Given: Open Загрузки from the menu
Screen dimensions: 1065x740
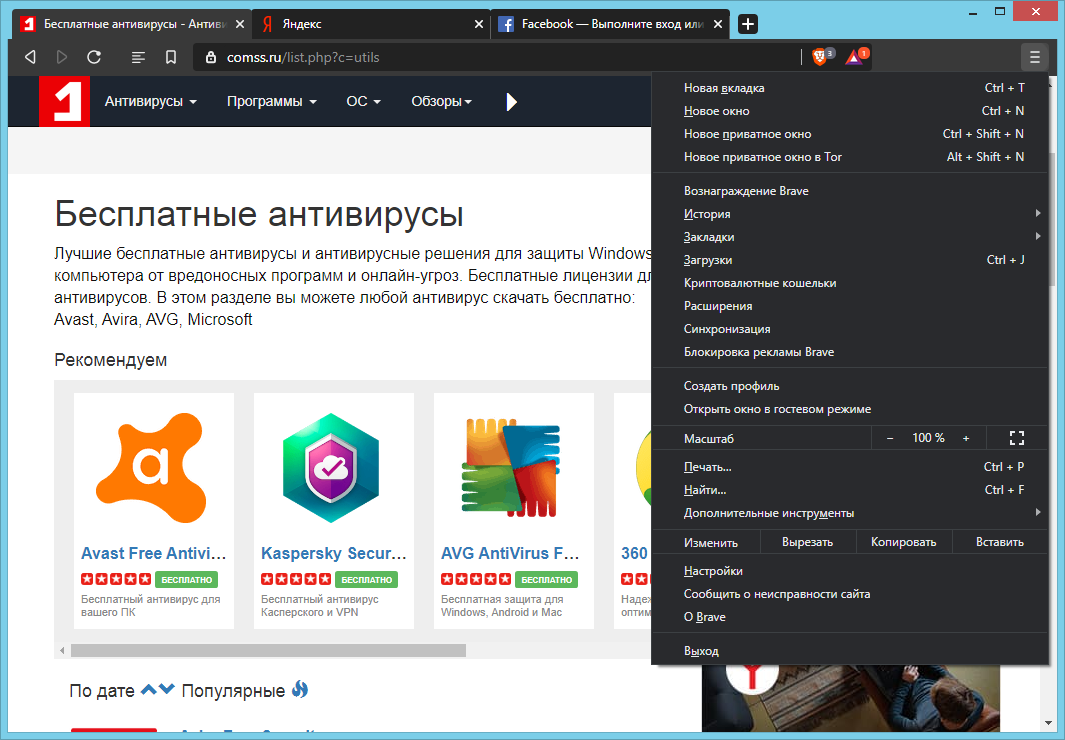Looking at the screenshot, I should tap(850, 260).
